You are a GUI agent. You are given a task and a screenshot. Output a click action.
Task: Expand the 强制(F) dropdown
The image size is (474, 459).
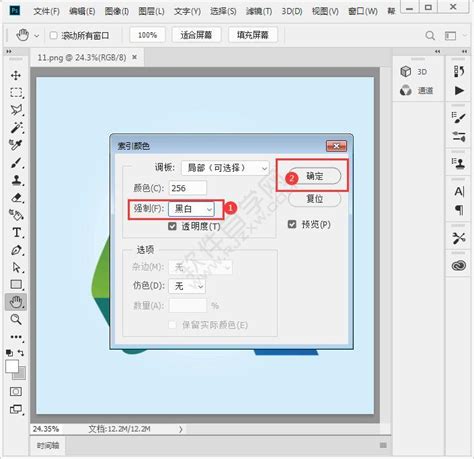point(191,209)
